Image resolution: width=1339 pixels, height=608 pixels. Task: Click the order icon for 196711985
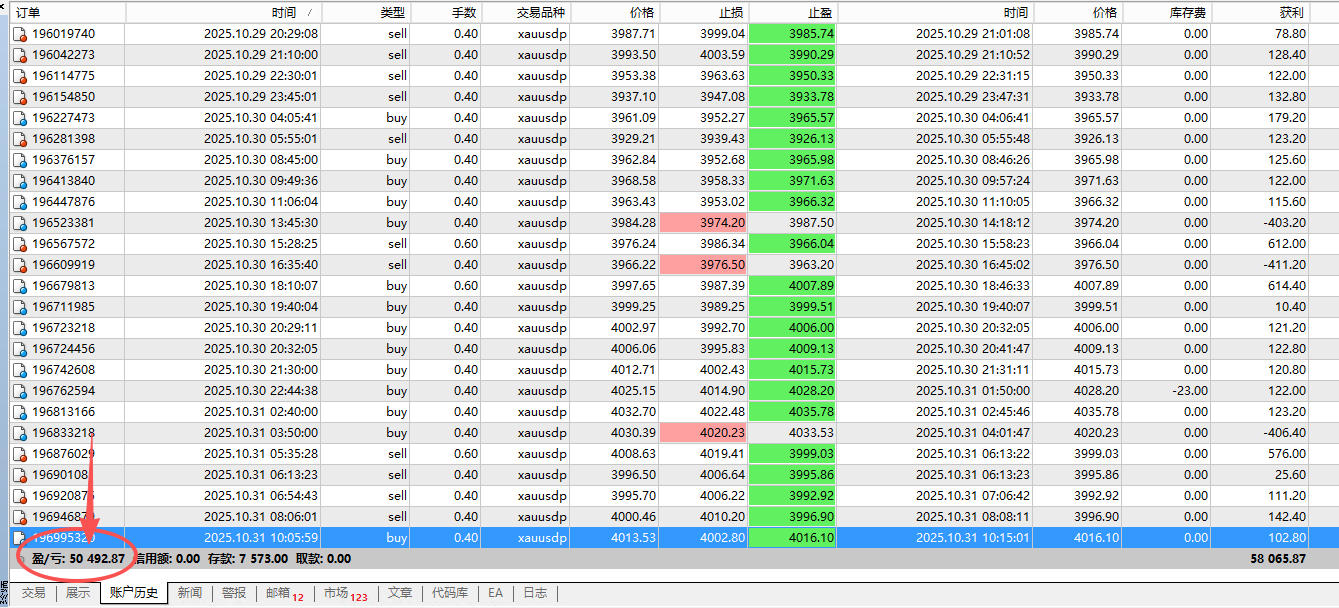[x=19, y=307]
